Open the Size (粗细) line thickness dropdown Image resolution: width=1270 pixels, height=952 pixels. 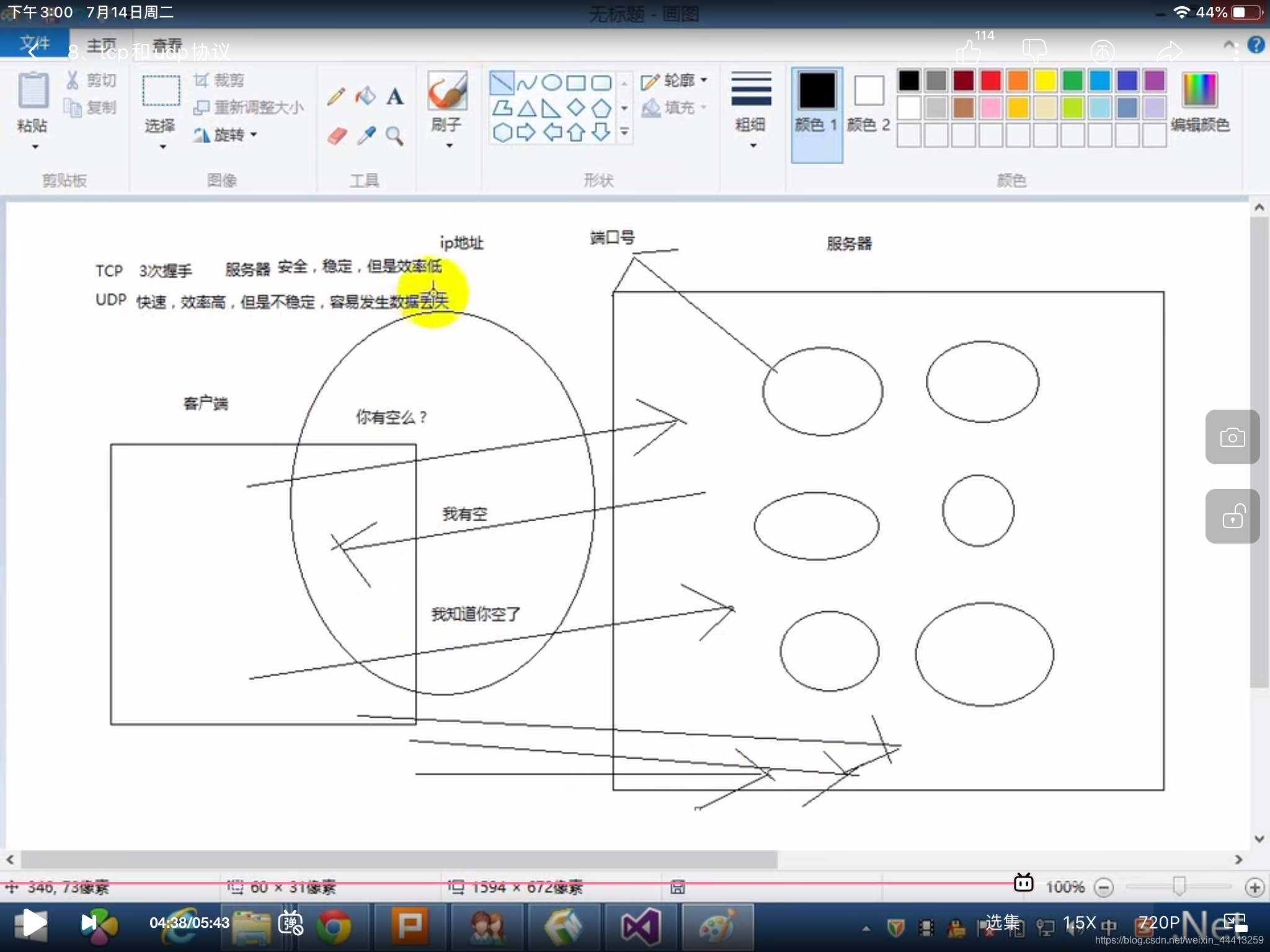click(751, 110)
